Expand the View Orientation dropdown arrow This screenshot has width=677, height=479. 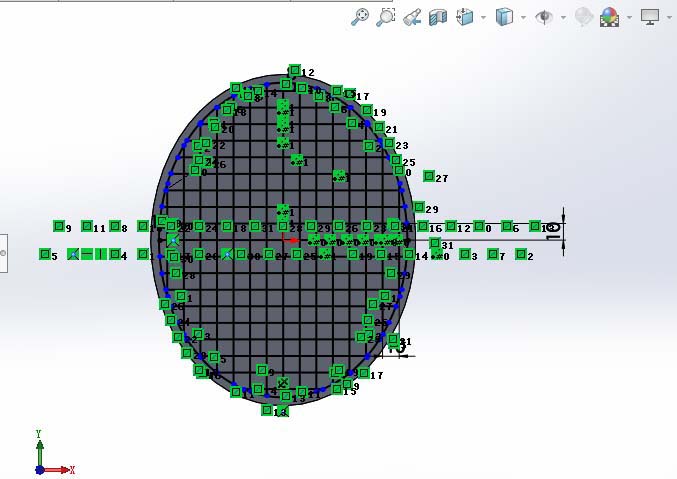[483, 18]
